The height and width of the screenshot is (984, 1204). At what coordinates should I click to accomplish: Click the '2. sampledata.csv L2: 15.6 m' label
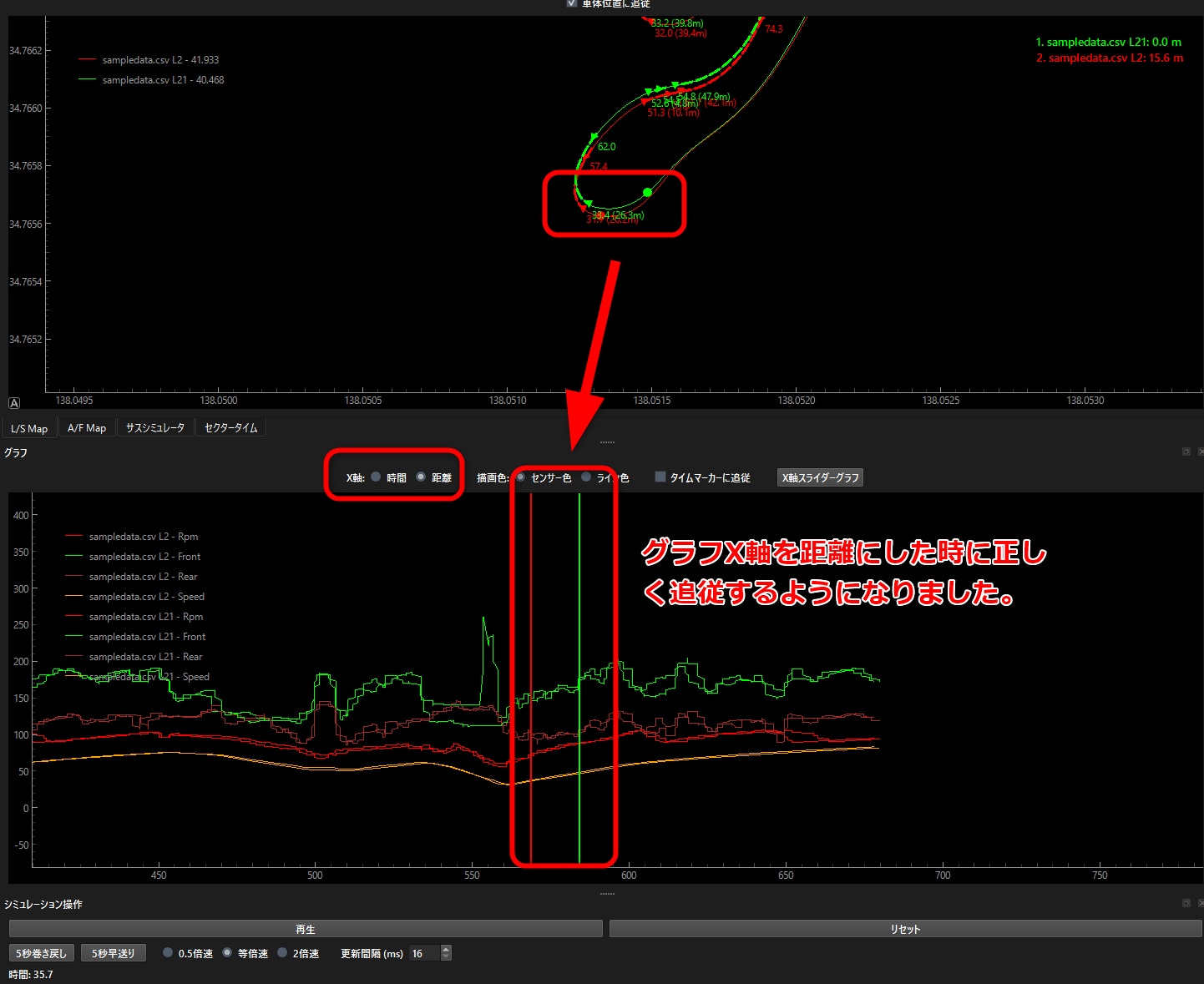[x=1110, y=58]
